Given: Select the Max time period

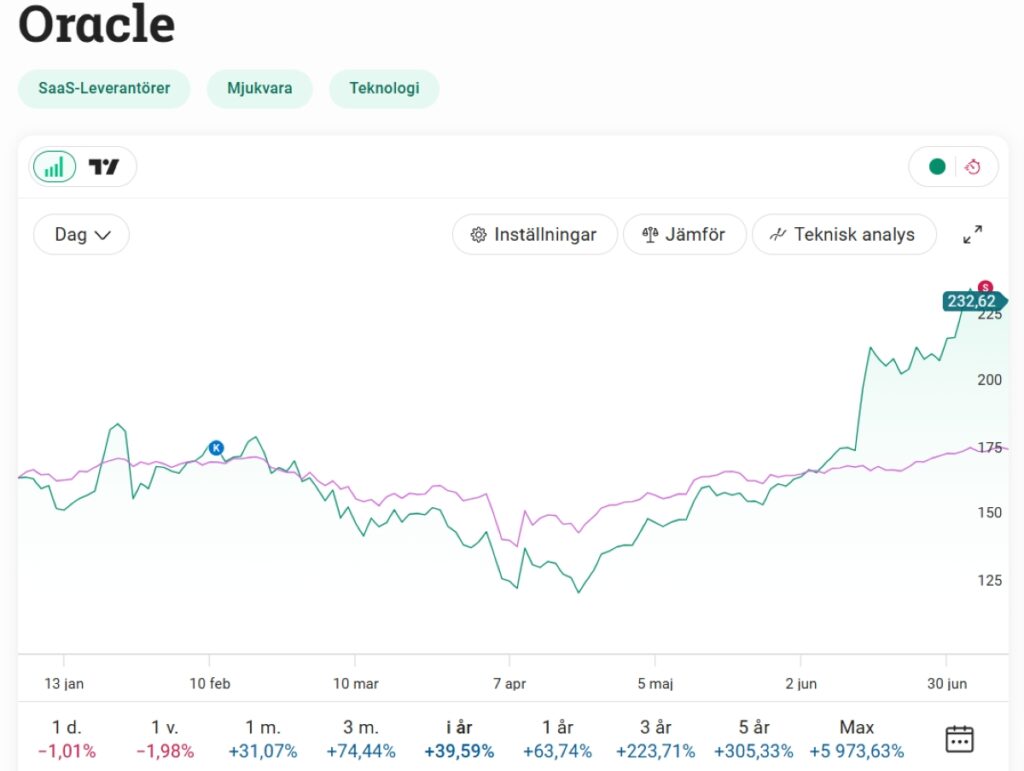Looking at the screenshot, I should (x=857, y=739).
